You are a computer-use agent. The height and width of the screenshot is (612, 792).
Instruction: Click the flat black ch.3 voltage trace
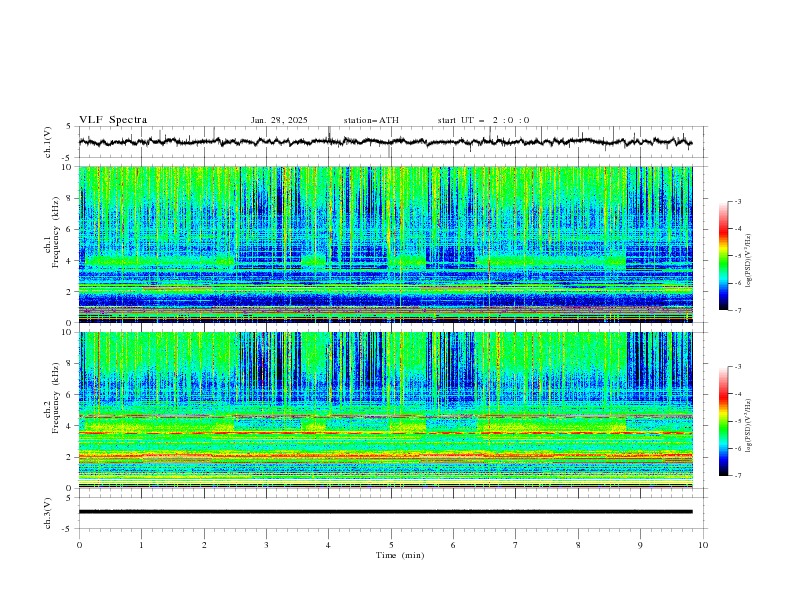[x=385, y=512]
